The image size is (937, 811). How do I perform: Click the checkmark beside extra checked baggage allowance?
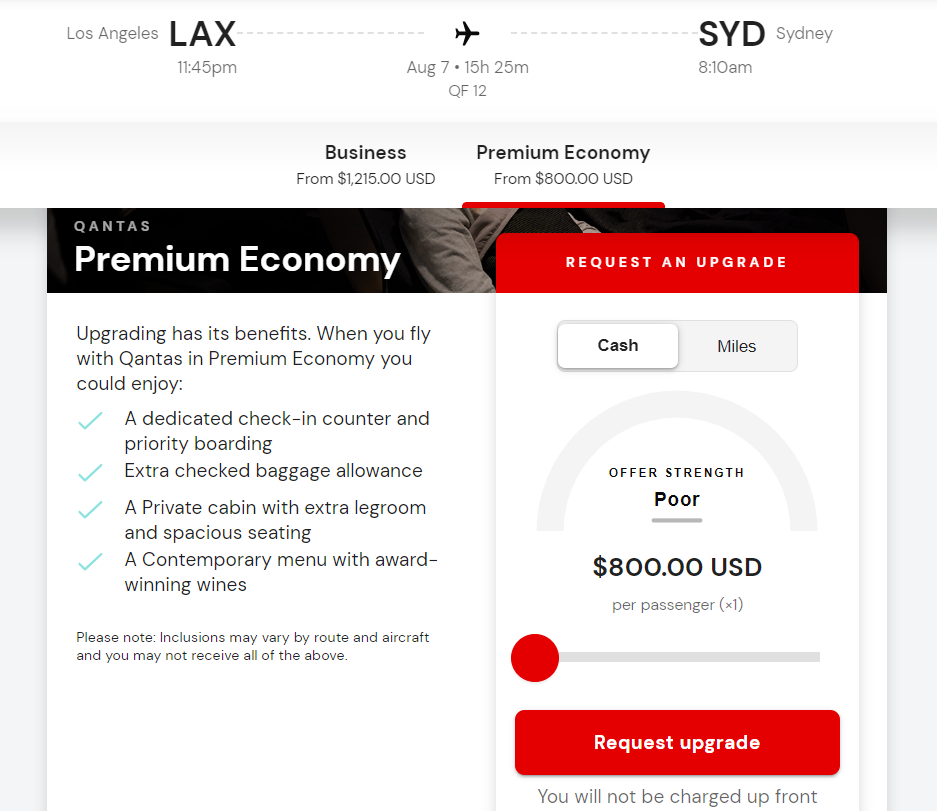[90, 472]
